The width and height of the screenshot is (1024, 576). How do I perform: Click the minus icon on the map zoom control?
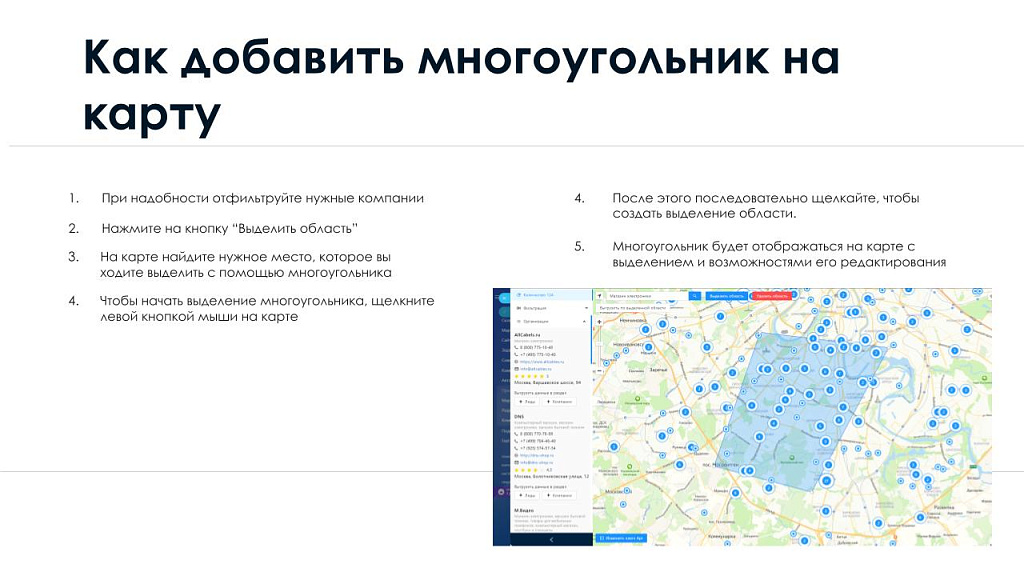coord(600,371)
